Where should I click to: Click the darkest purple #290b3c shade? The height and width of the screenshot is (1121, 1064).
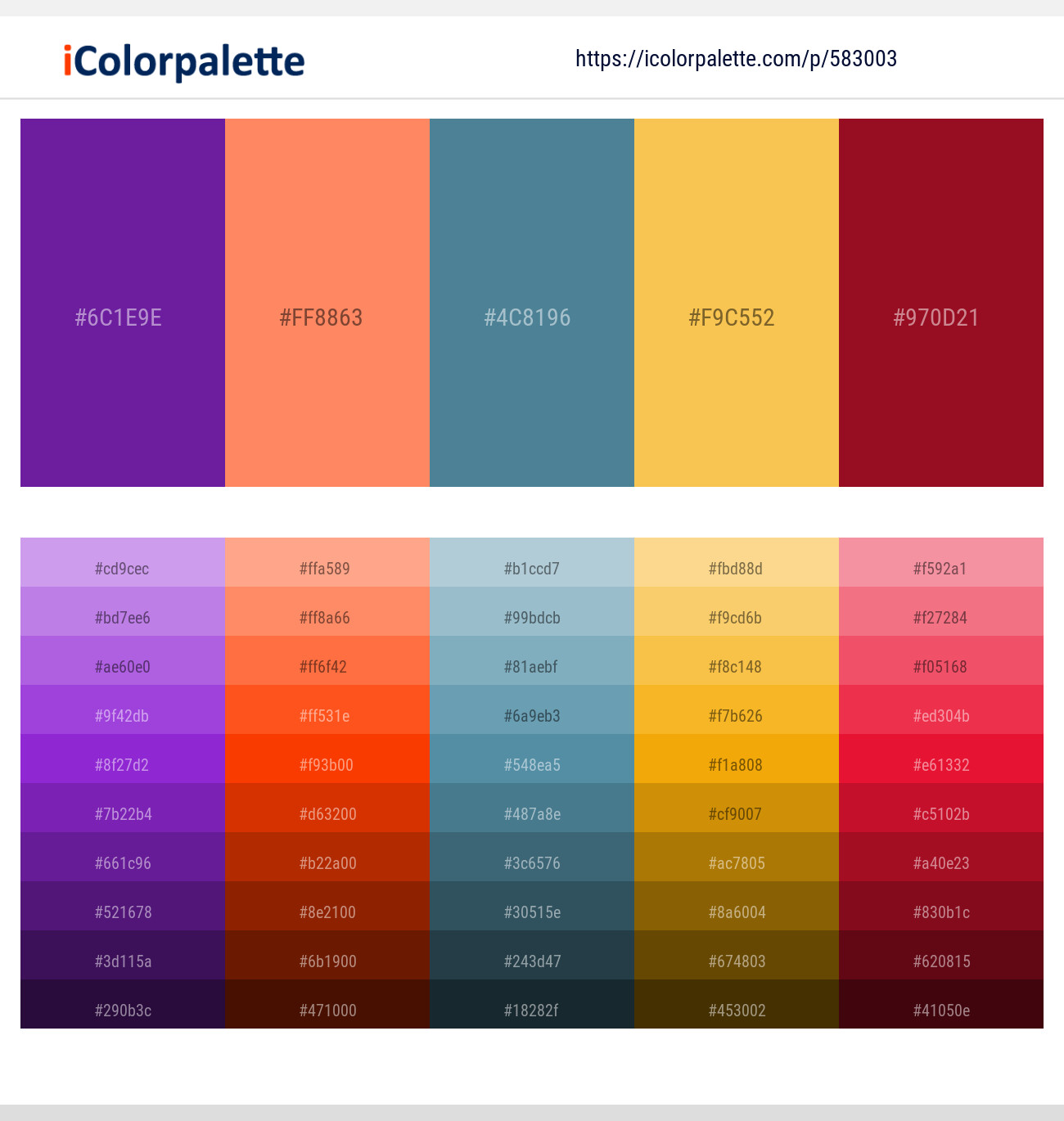tap(122, 1011)
